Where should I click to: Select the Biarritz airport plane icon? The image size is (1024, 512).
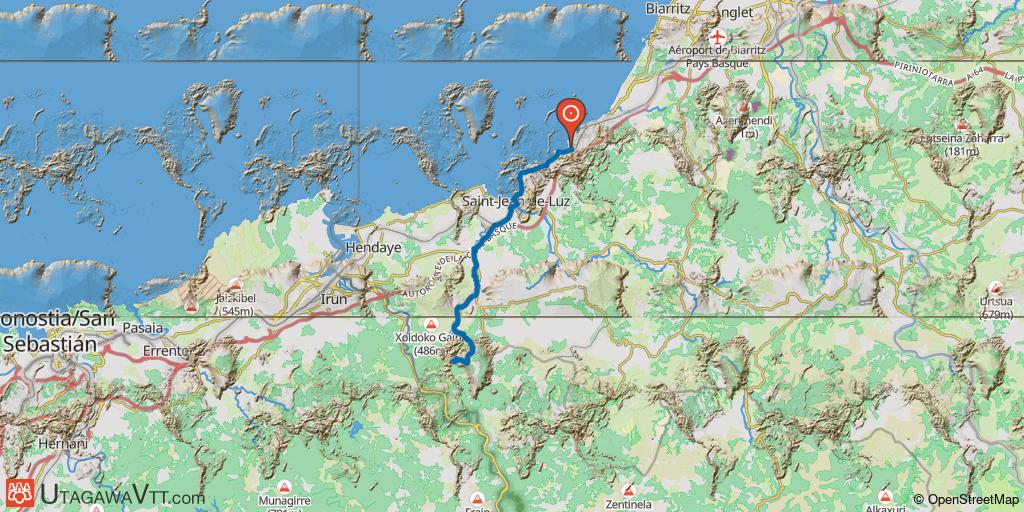[718, 37]
